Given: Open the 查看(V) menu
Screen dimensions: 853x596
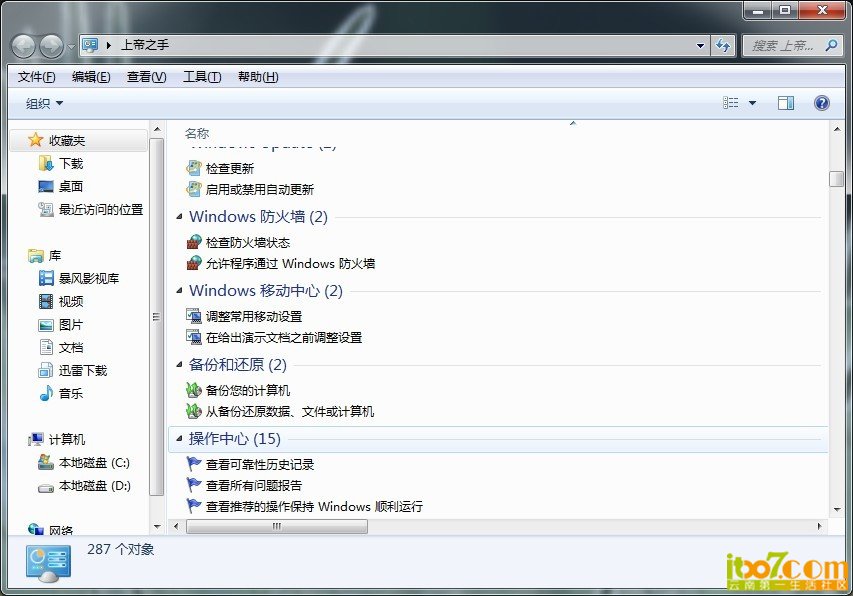Looking at the screenshot, I should (146, 77).
